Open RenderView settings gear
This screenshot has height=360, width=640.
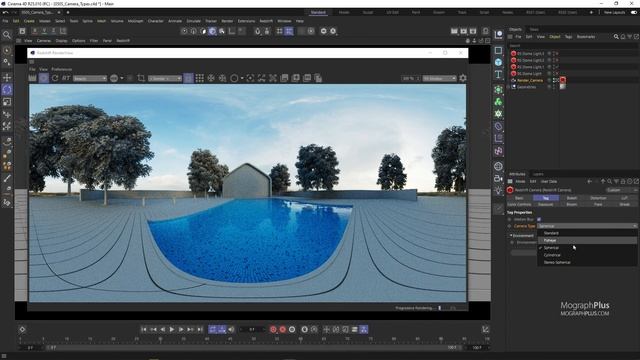463,78
